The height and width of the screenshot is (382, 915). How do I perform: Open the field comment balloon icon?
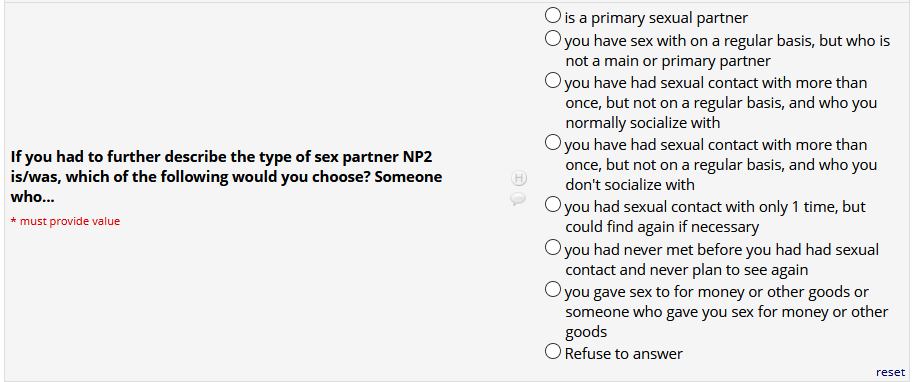[518, 199]
